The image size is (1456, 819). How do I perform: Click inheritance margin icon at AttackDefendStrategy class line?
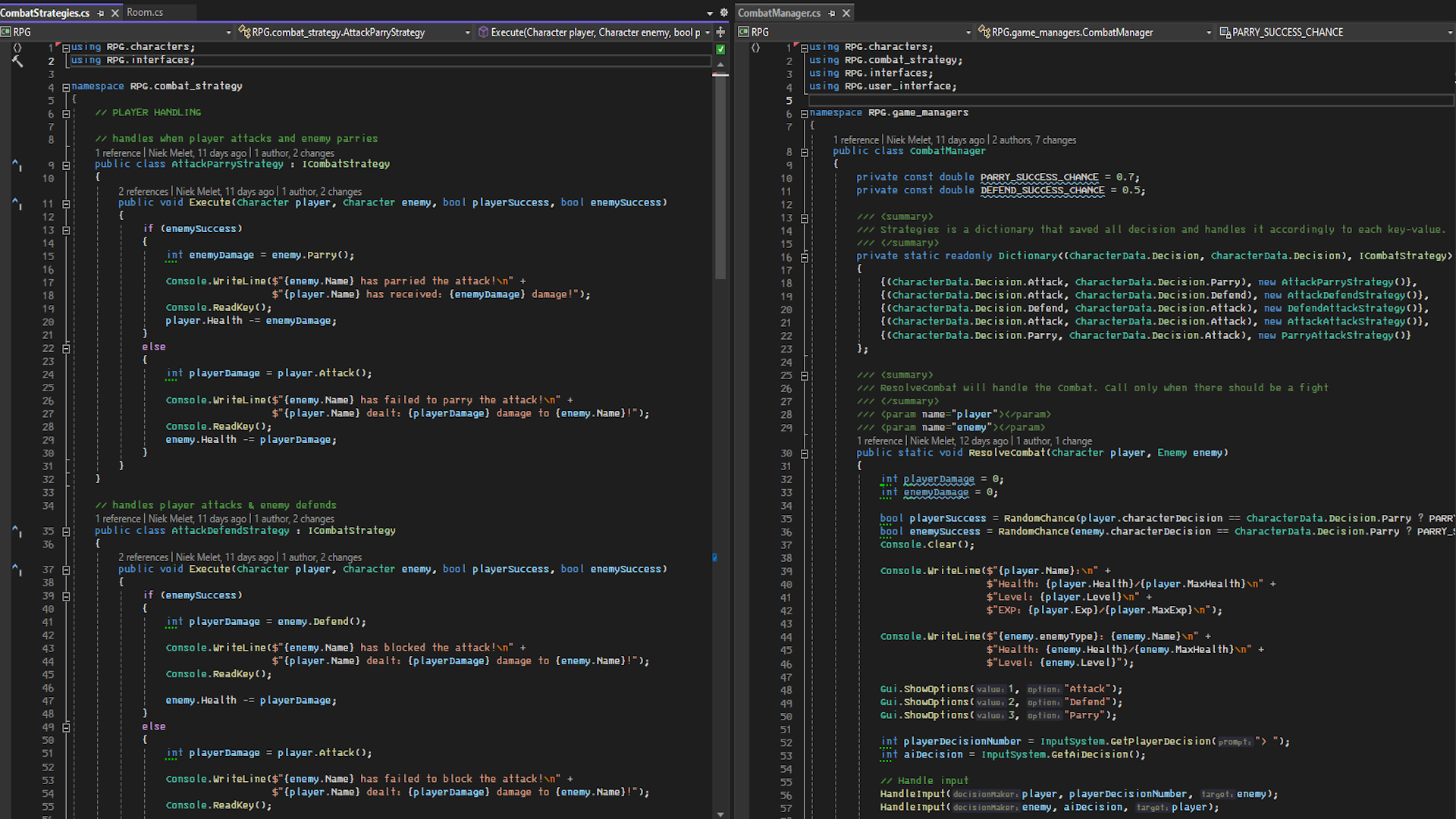click(17, 531)
